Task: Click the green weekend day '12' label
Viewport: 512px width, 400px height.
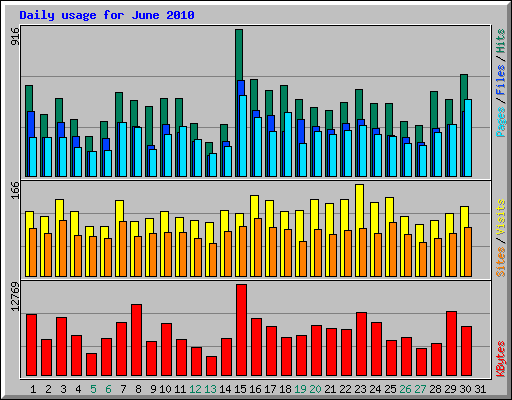Action: 195,389
